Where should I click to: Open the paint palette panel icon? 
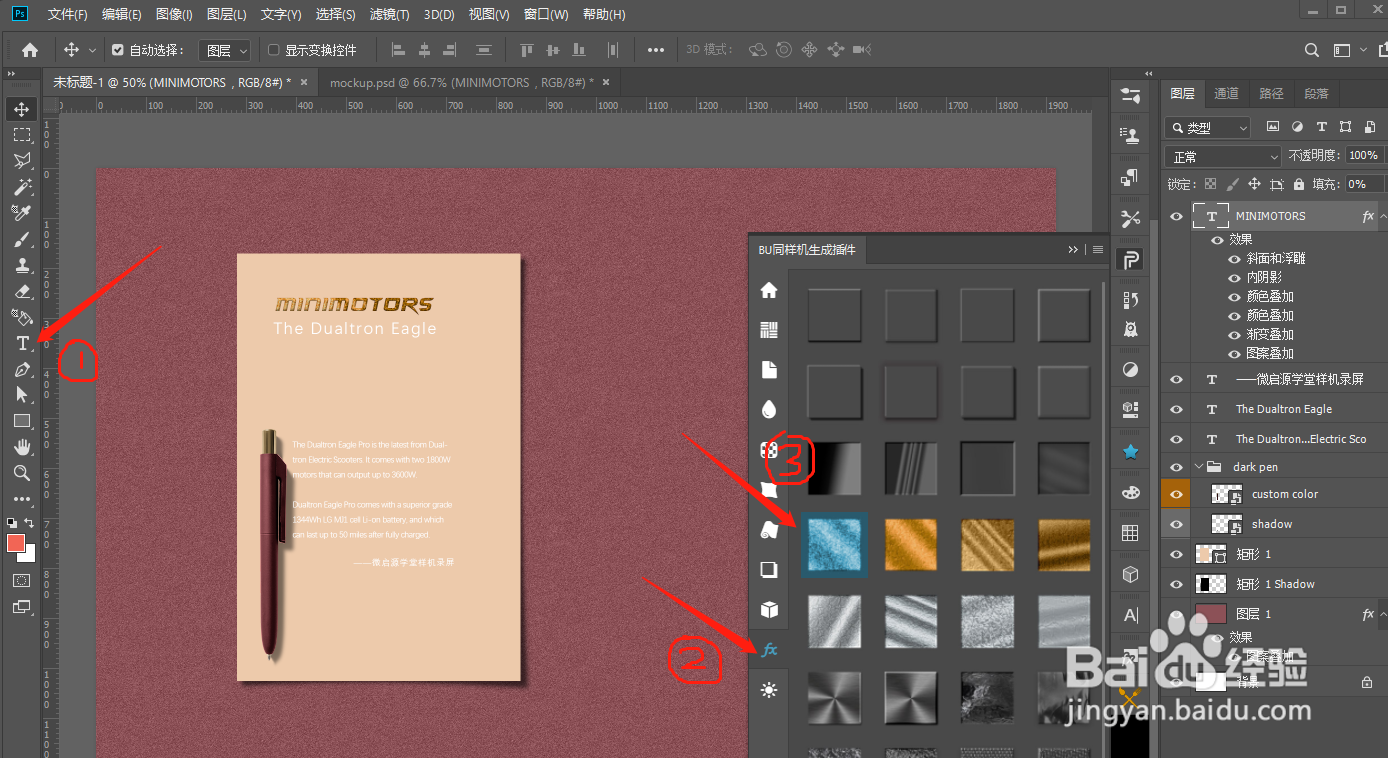1131,493
